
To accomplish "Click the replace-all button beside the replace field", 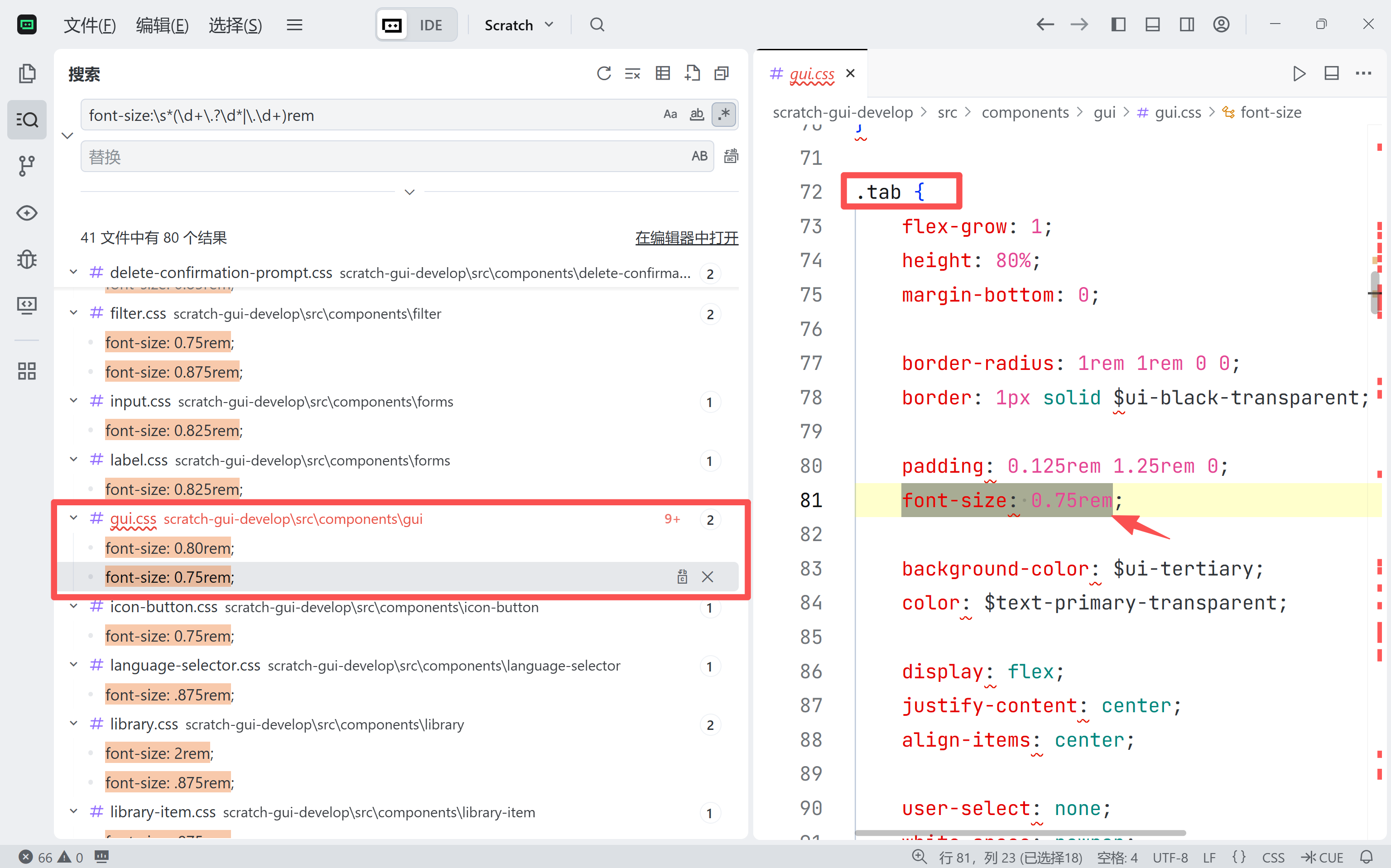I will (731, 156).
